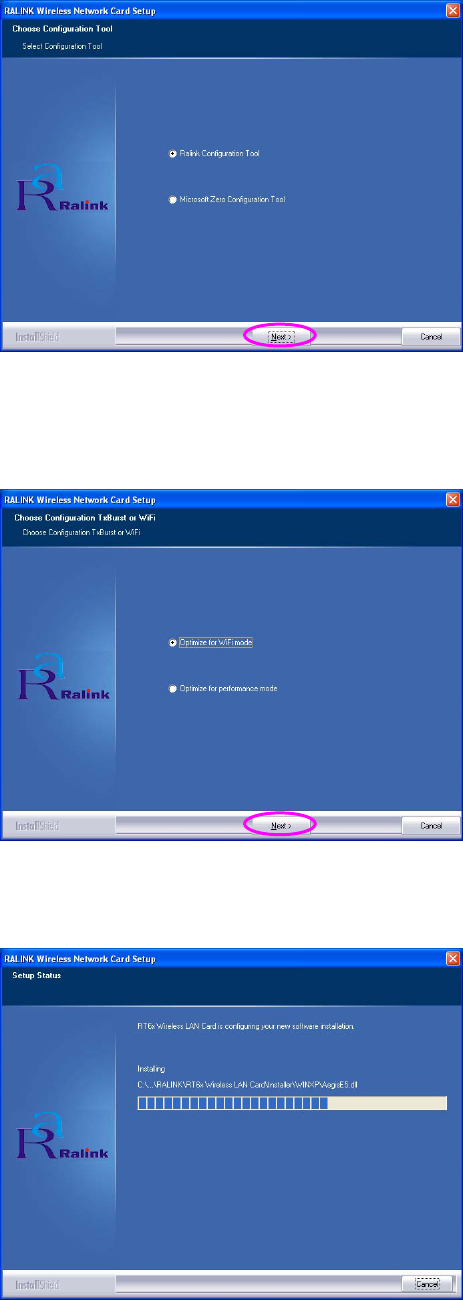
Task: Click InstallShield label in Select Configuration Tool dialog
Action: (36, 338)
